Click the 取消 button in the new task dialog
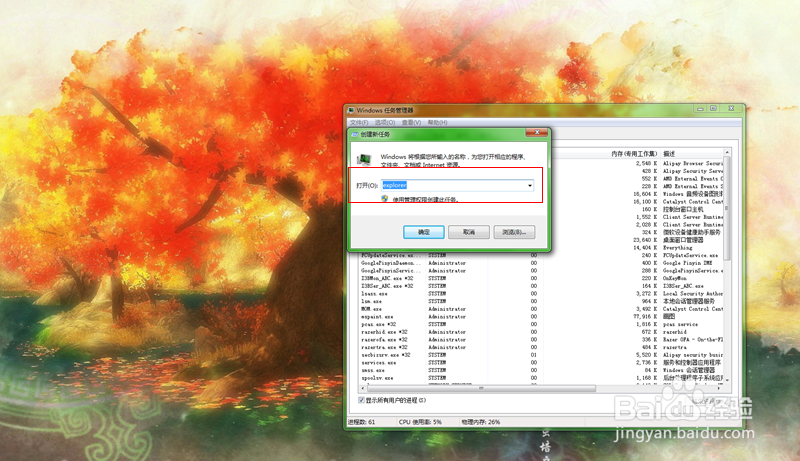This screenshot has height=461, width=800. [x=469, y=232]
